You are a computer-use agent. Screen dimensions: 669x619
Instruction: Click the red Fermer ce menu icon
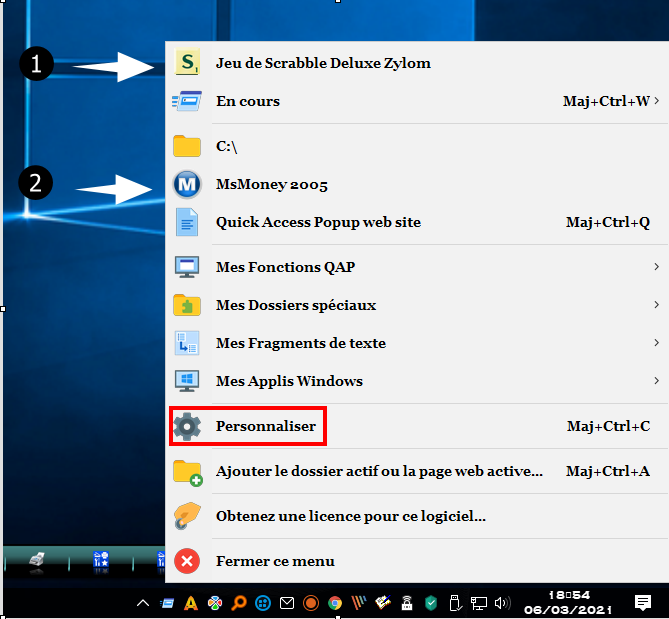187,561
